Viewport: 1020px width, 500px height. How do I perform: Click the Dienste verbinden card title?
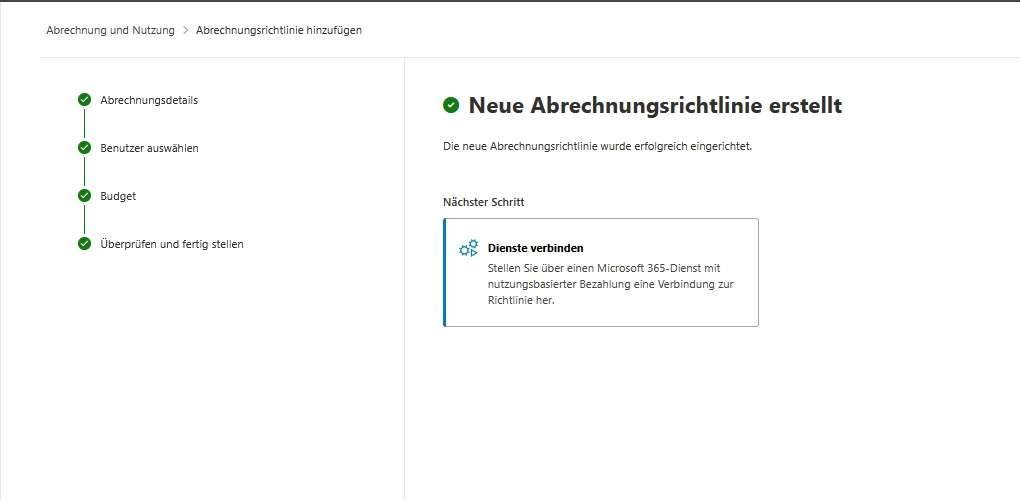point(535,248)
